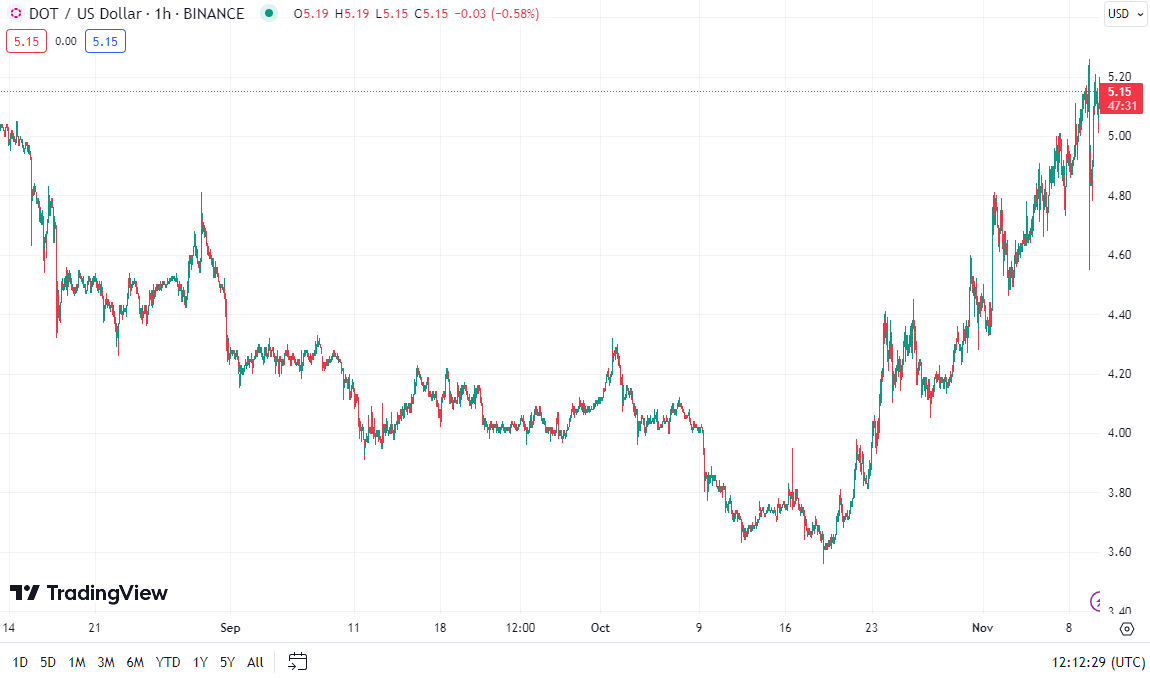Click the DOT symbol logo icon
Image resolution: width=1150 pixels, height=678 pixels.
(x=15, y=14)
